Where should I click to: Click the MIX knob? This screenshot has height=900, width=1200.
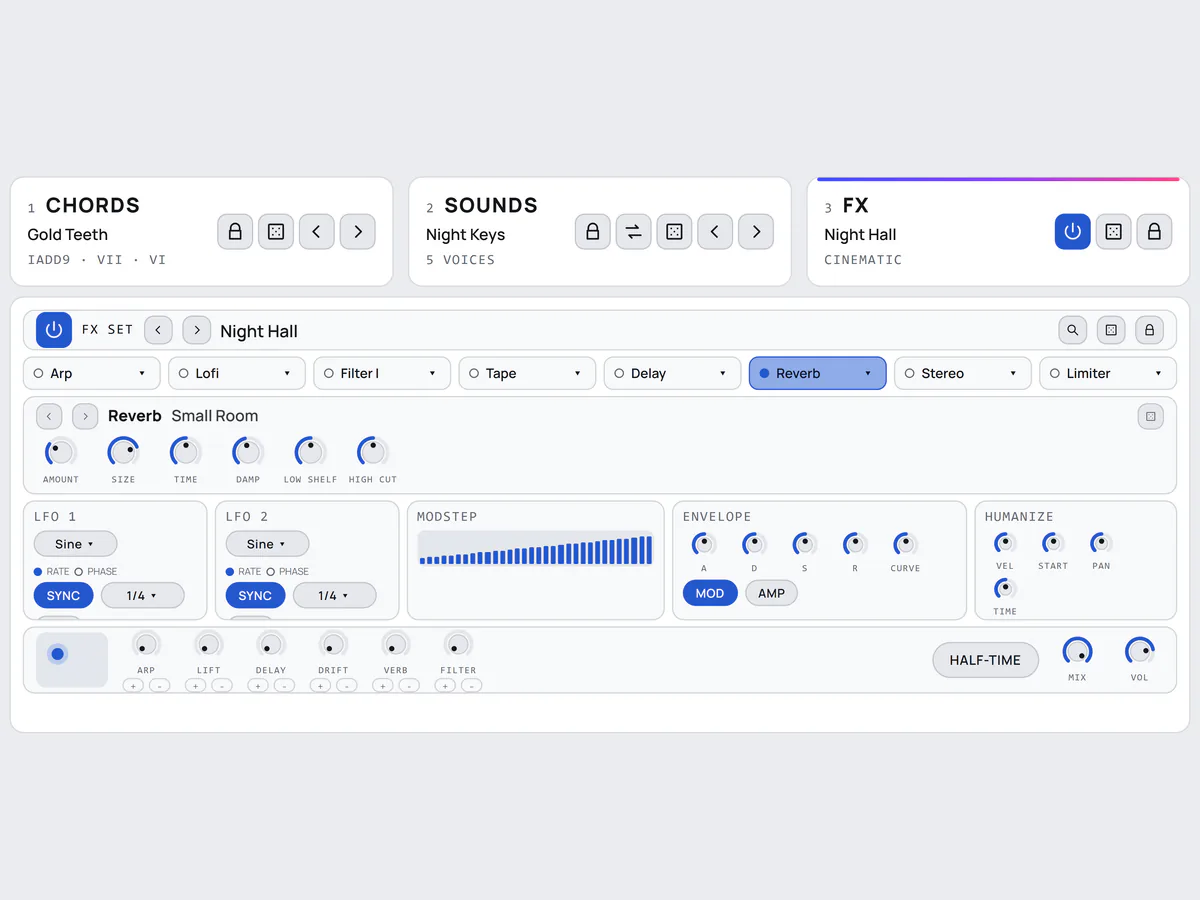click(1077, 652)
